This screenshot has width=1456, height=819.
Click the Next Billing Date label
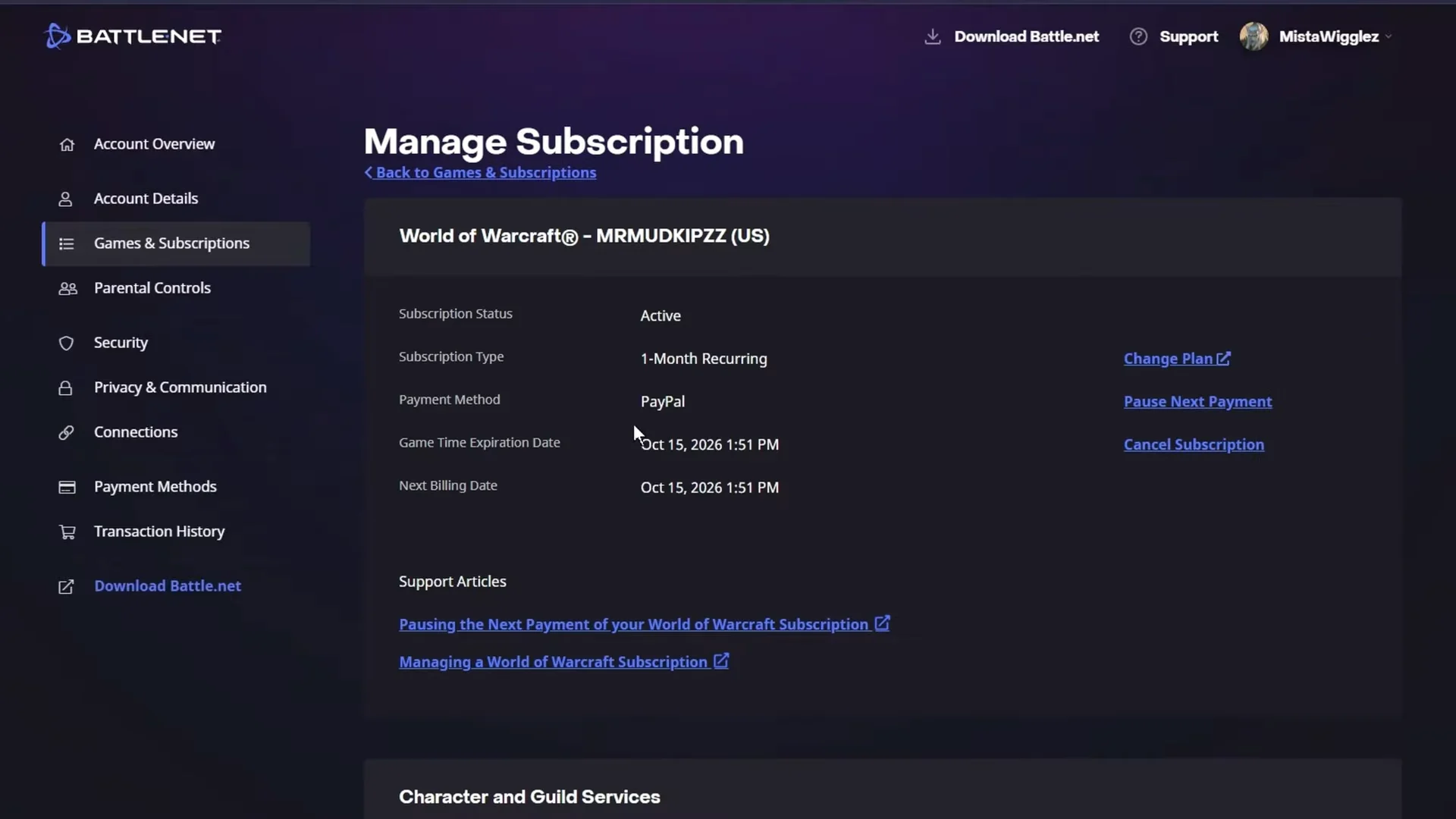point(448,485)
